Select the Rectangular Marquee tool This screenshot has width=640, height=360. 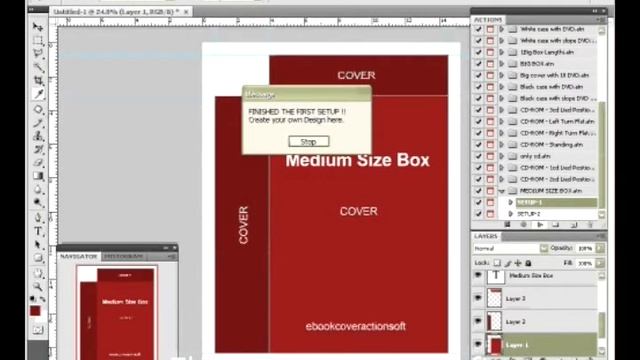tap(38, 40)
